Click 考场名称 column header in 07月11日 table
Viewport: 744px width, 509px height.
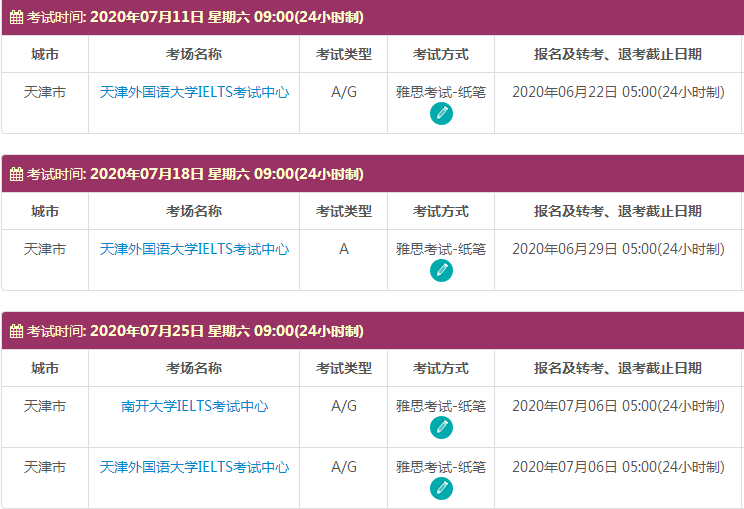tap(194, 54)
